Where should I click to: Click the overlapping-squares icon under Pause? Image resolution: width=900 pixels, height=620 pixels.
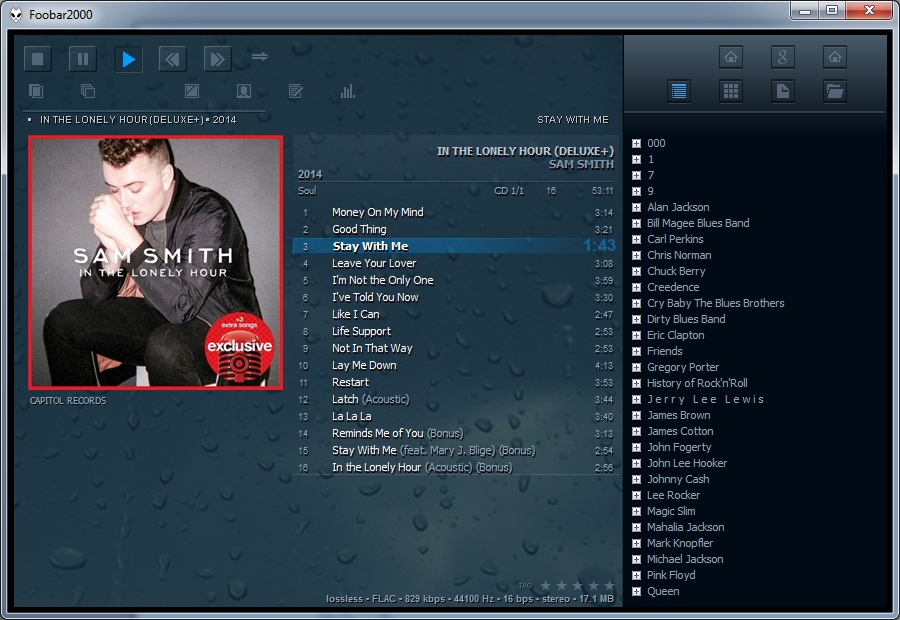click(x=88, y=91)
